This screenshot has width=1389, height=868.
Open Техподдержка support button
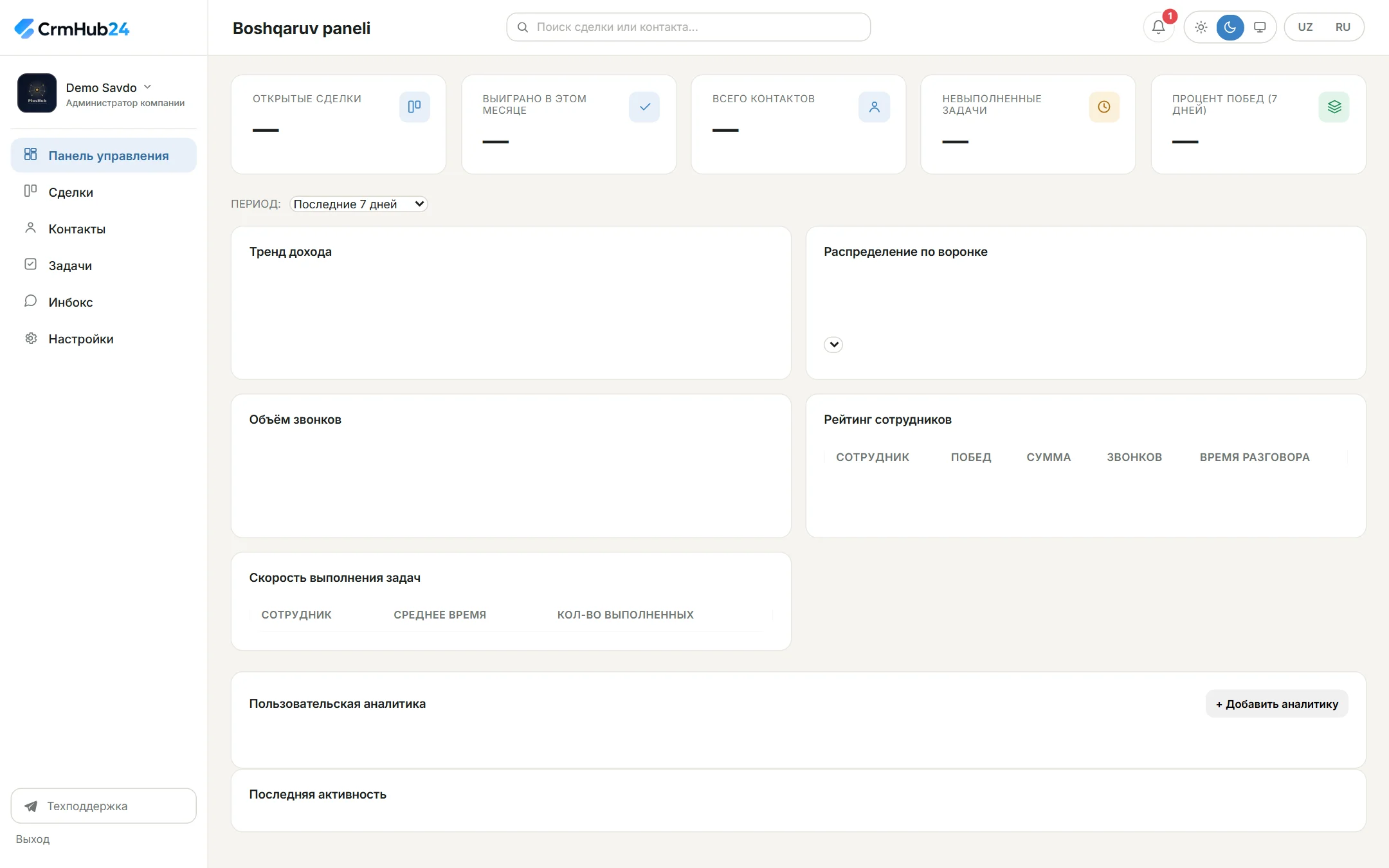104,806
